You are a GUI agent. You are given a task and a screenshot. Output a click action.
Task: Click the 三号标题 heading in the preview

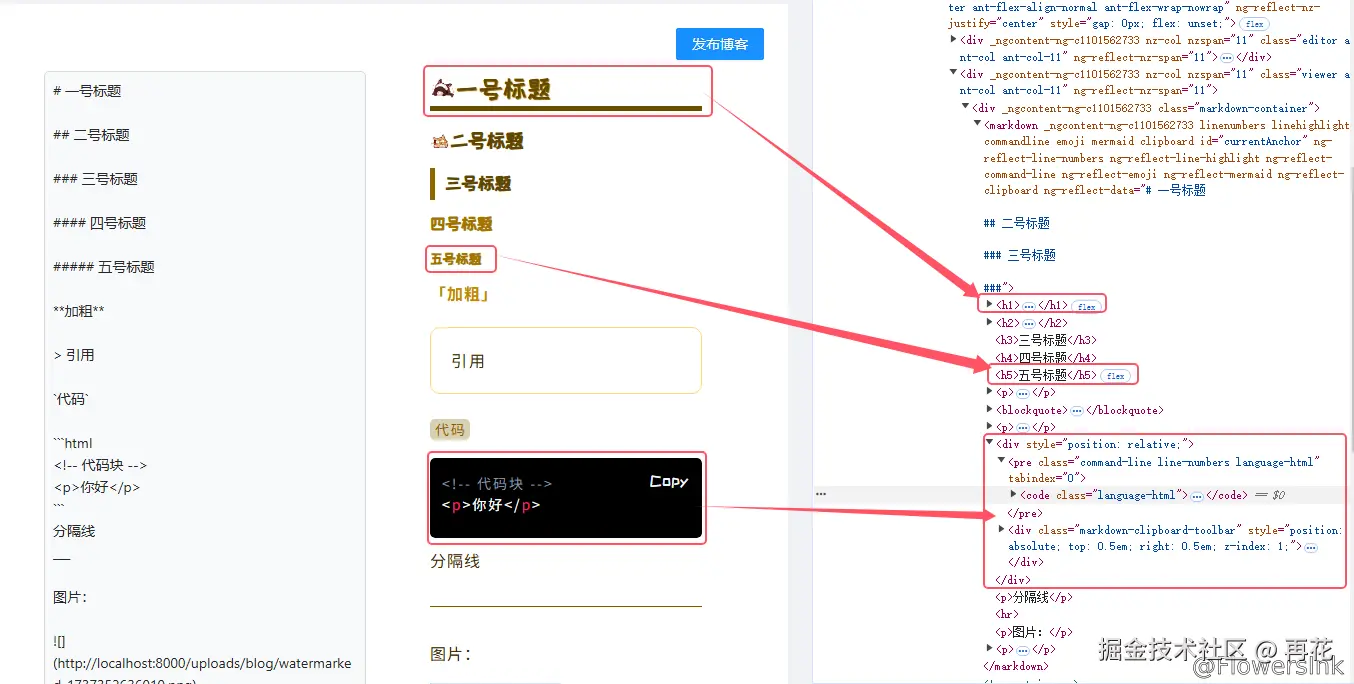478,184
